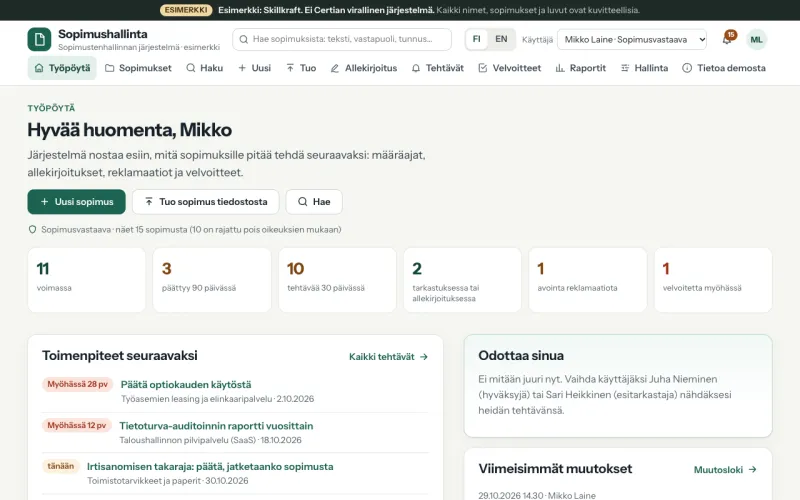
Task: Click the bar chart icon beside Raportit
Action: [x=560, y=68]
